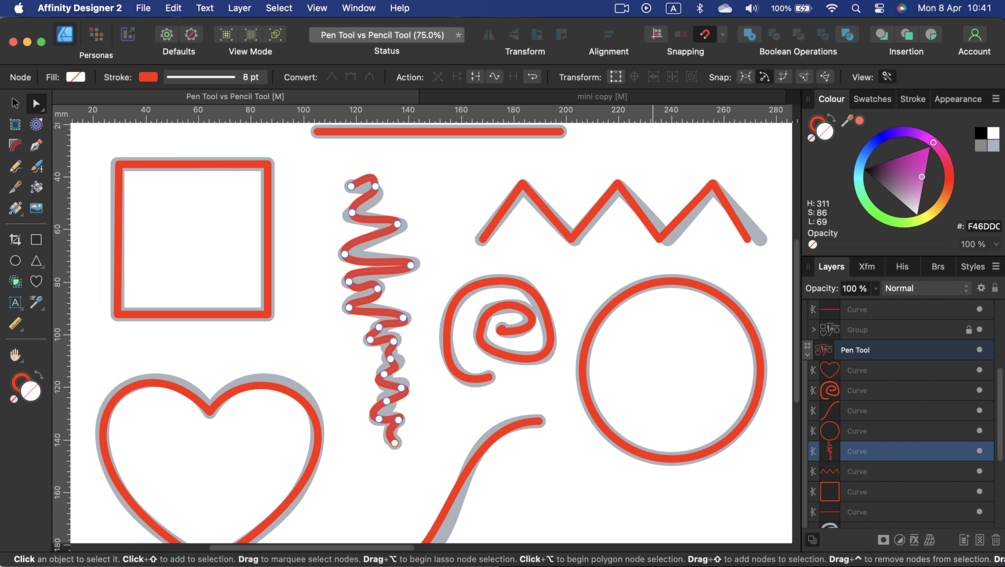Open the Designer persona icon
1005x567 pixels.
coord(65,35)
